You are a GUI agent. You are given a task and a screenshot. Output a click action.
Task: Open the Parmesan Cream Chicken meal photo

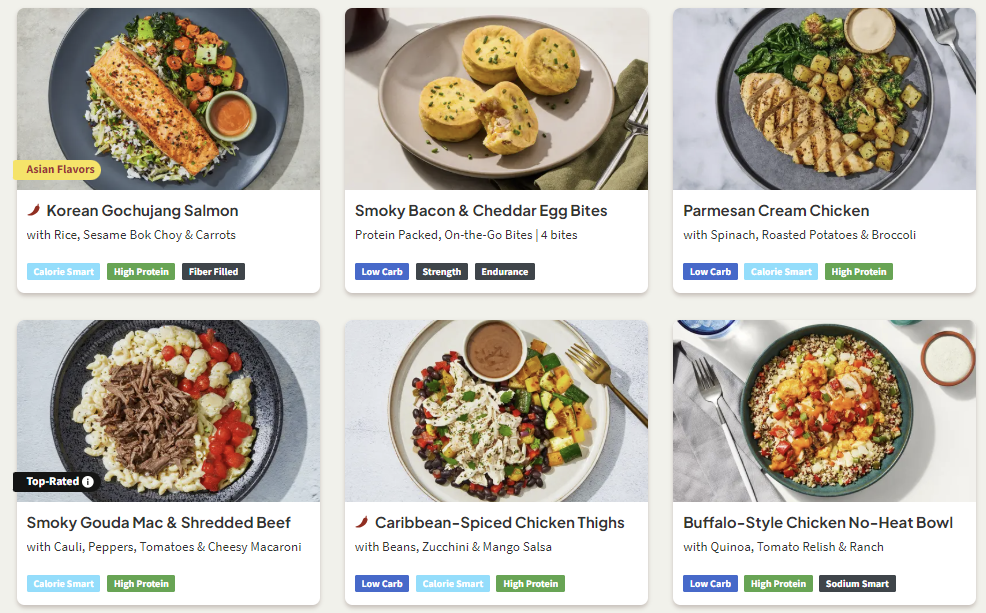(x=824, y=99)
